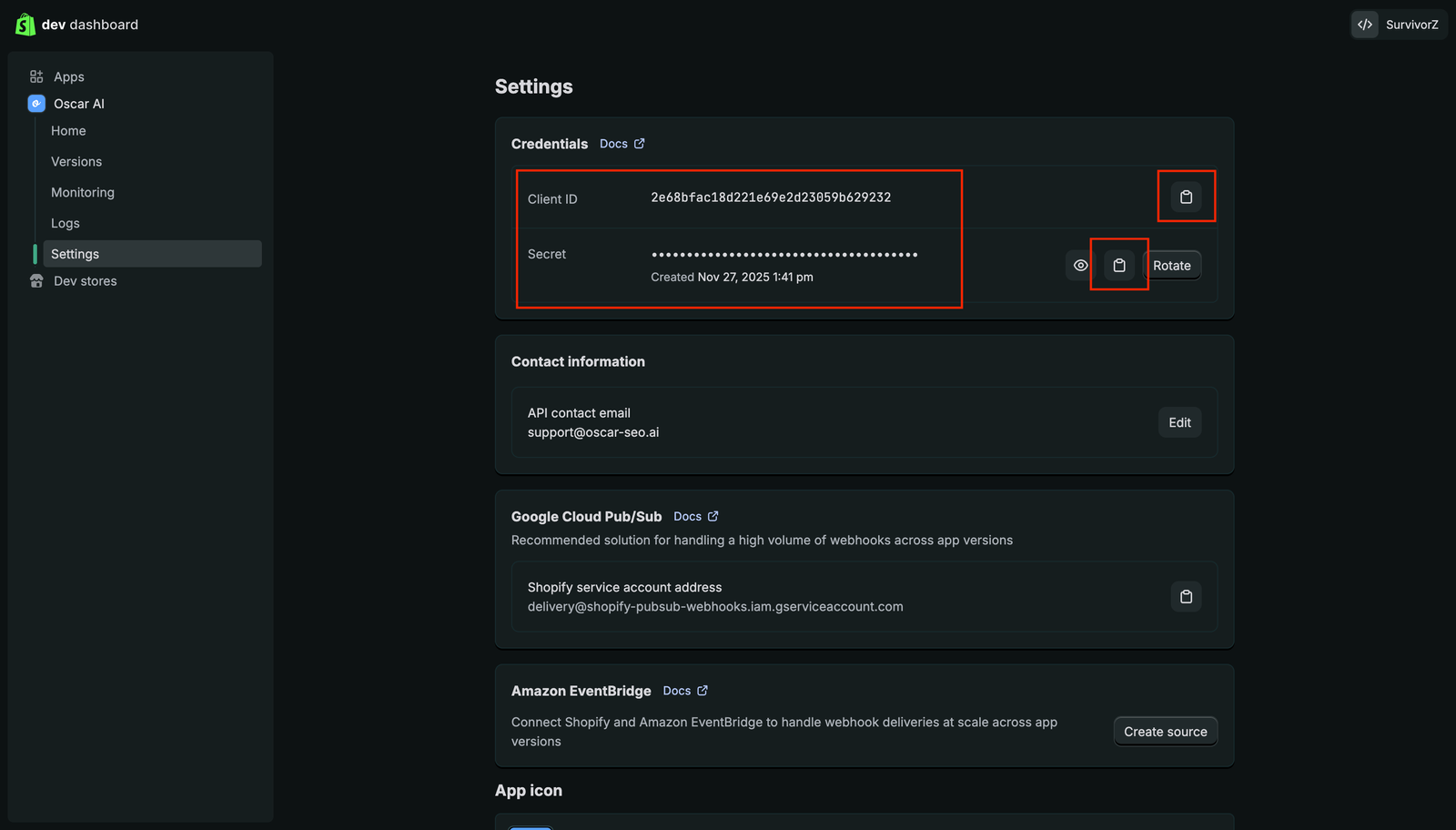Image resolution: width=1456 pixels, height=830 pixels.
Task: Open Google Cloud Pub/Sub Docs link
Action: tap(695, 516)
